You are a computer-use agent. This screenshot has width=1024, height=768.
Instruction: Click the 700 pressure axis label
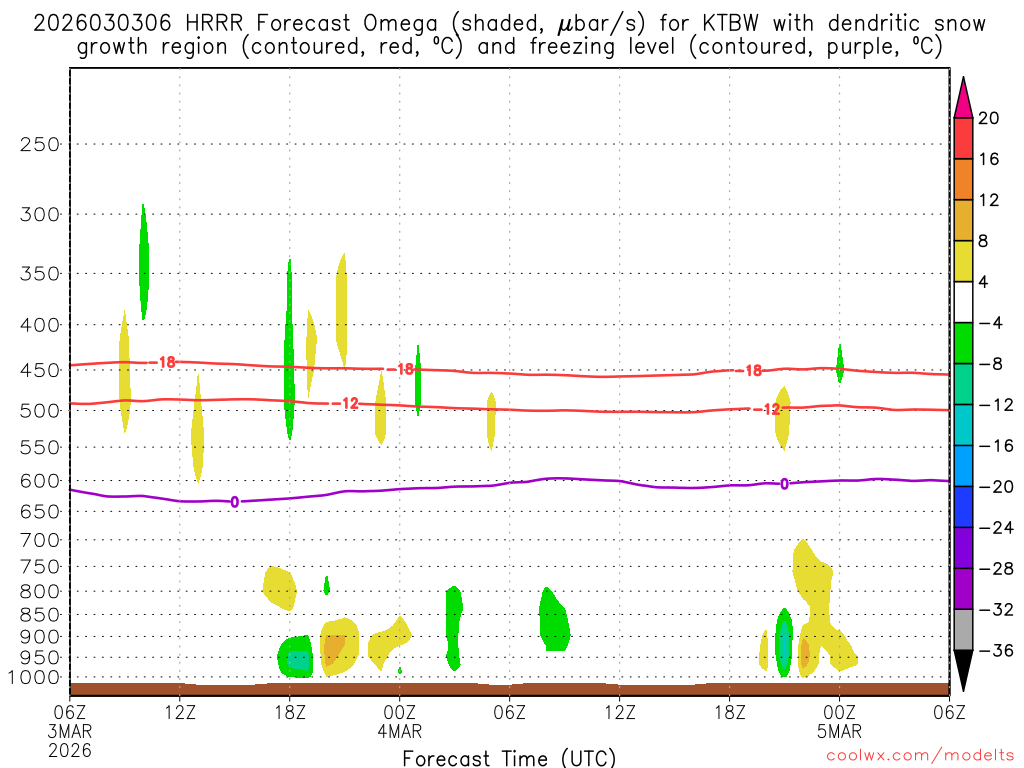(40, 540)
